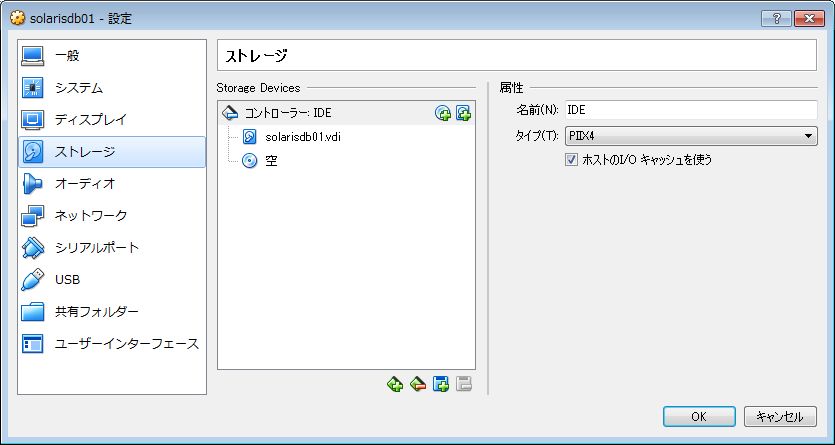Click the 名前(N) field containing IDE
The image size is (835, 445).
click(691, 110)
